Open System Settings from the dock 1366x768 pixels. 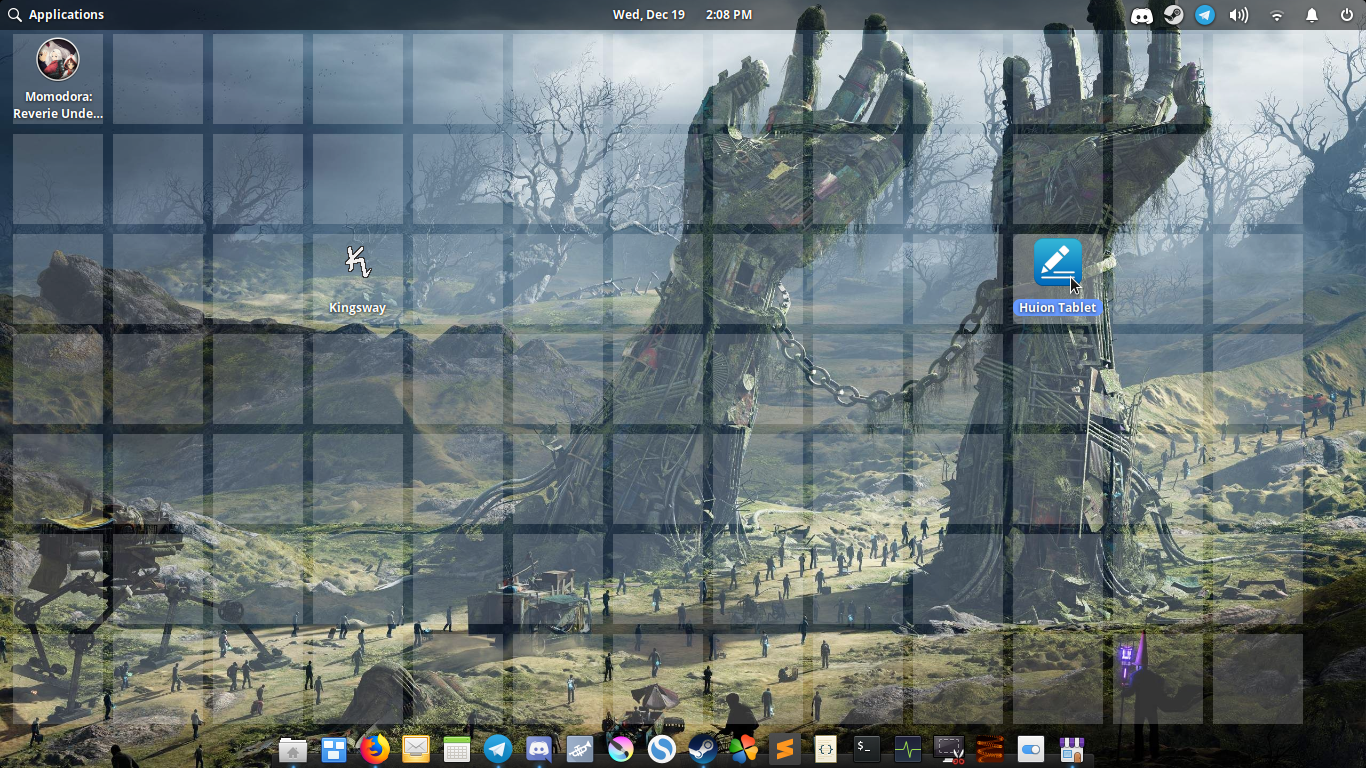point(1031,749)
